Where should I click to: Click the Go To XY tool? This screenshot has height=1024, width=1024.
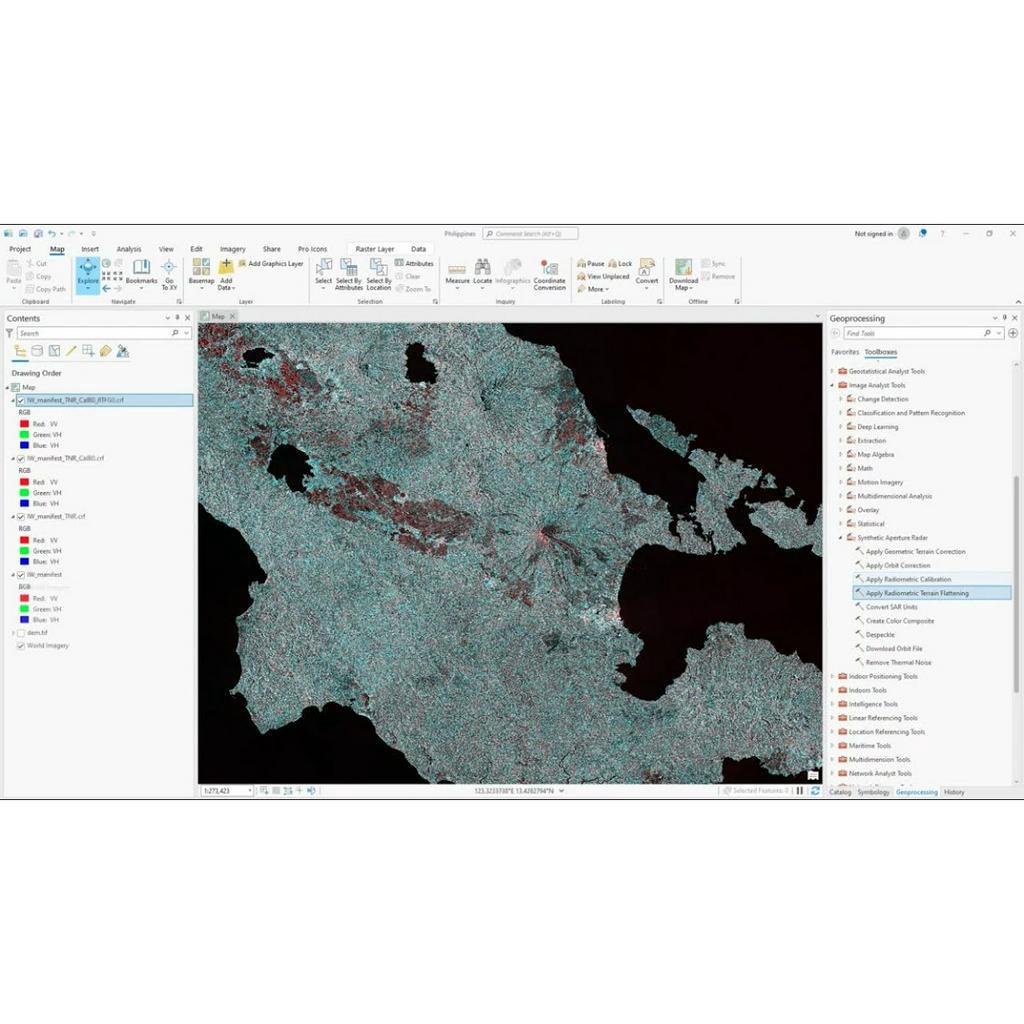click(167, 270)
